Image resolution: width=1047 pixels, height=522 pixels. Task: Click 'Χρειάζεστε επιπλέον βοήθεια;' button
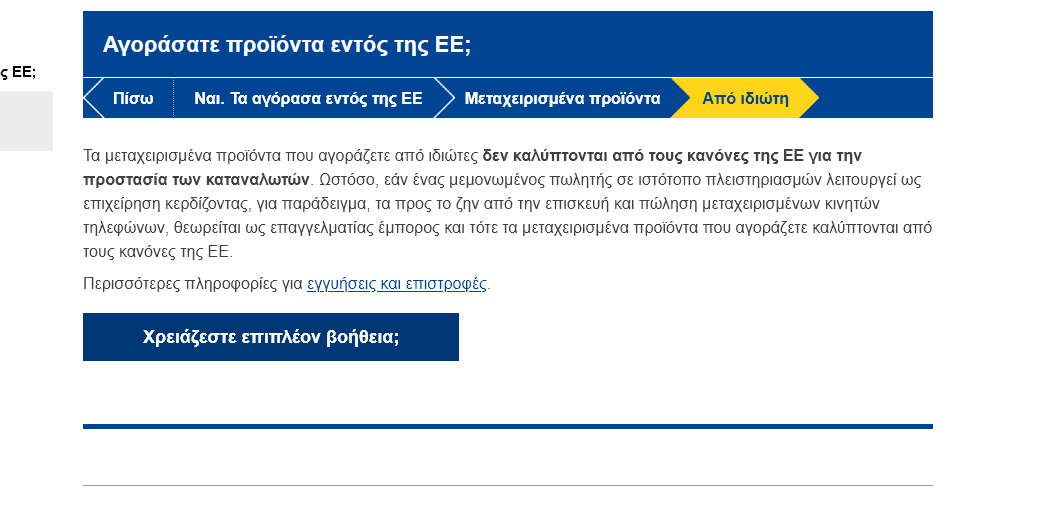pos(270,337)
